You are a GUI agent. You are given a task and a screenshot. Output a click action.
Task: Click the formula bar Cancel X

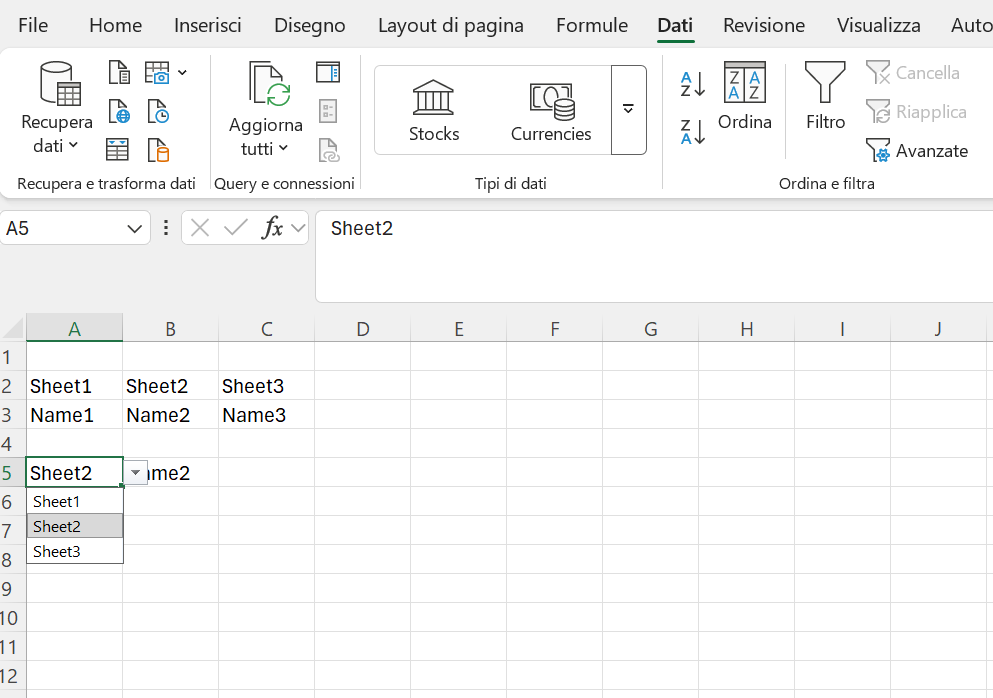coord(200,228)
